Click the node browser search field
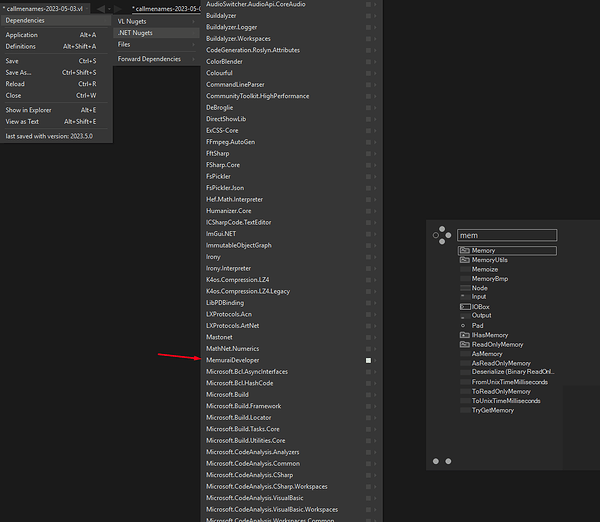This screenshot has width=600, height=522. (x=507, y=235)
